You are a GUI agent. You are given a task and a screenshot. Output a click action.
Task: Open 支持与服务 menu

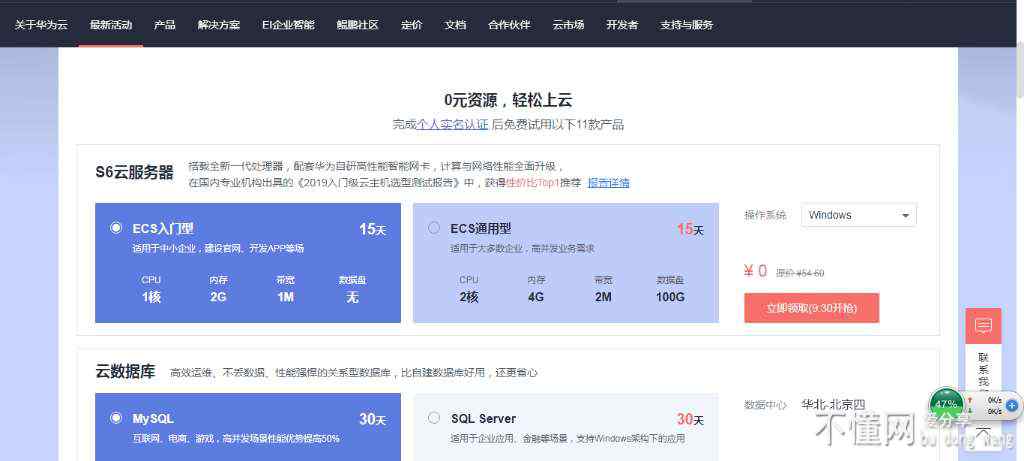686,25
